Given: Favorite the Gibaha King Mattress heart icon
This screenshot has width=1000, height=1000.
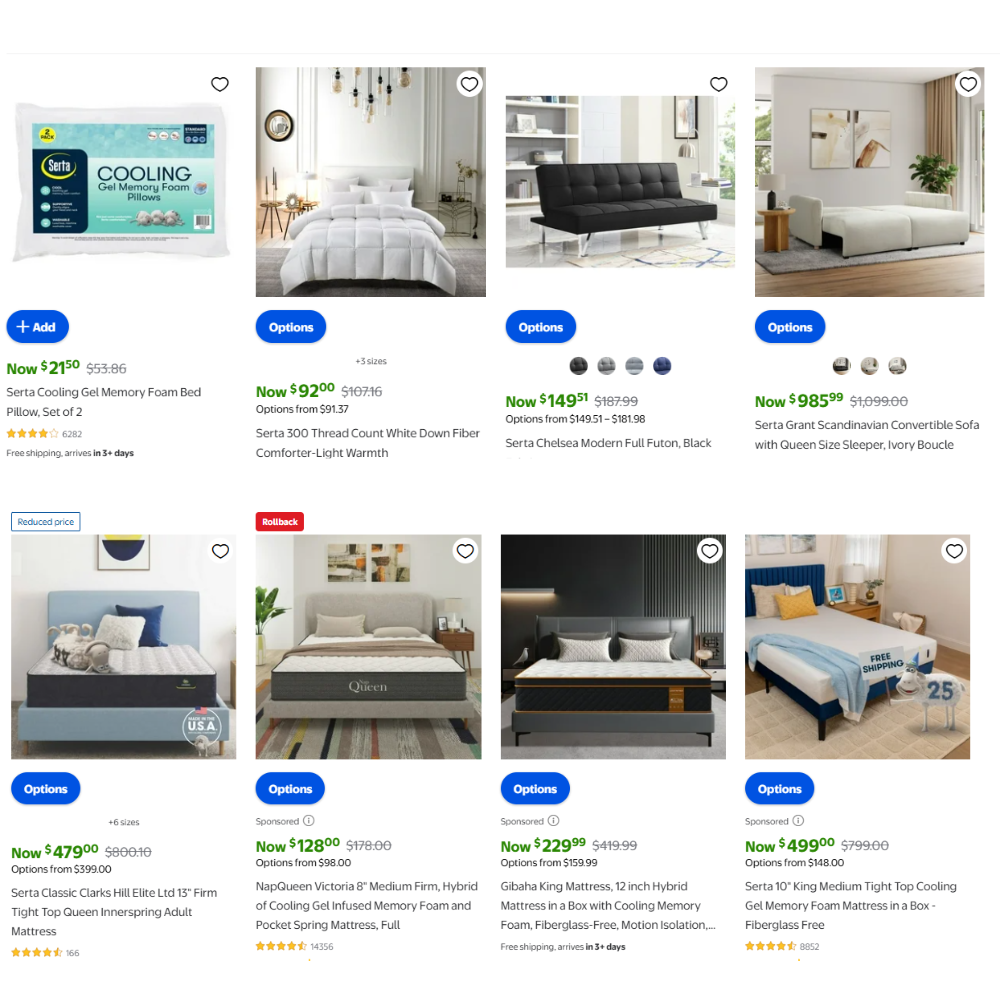Looking at the screenshot, I should (x=710, y=551).
